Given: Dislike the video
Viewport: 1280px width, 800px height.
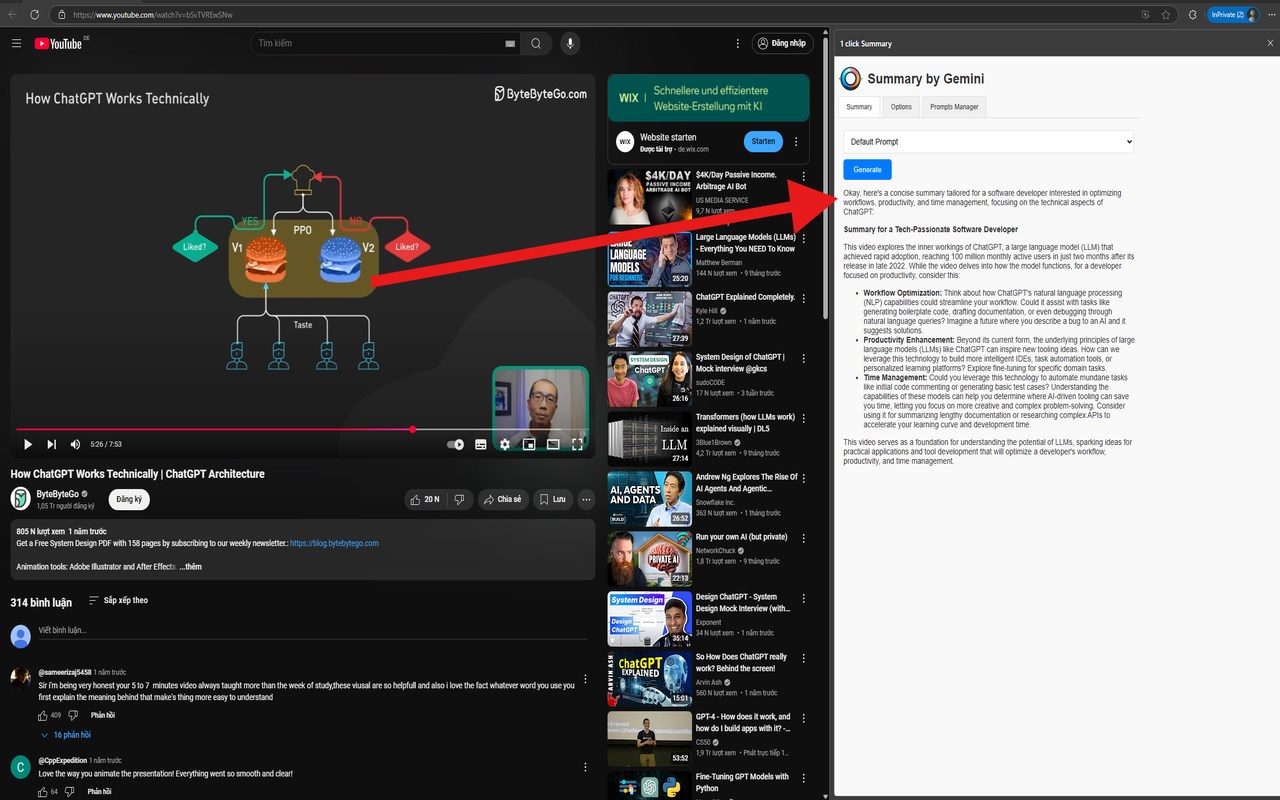Looking at the screenshot, I should click(459, 499).
